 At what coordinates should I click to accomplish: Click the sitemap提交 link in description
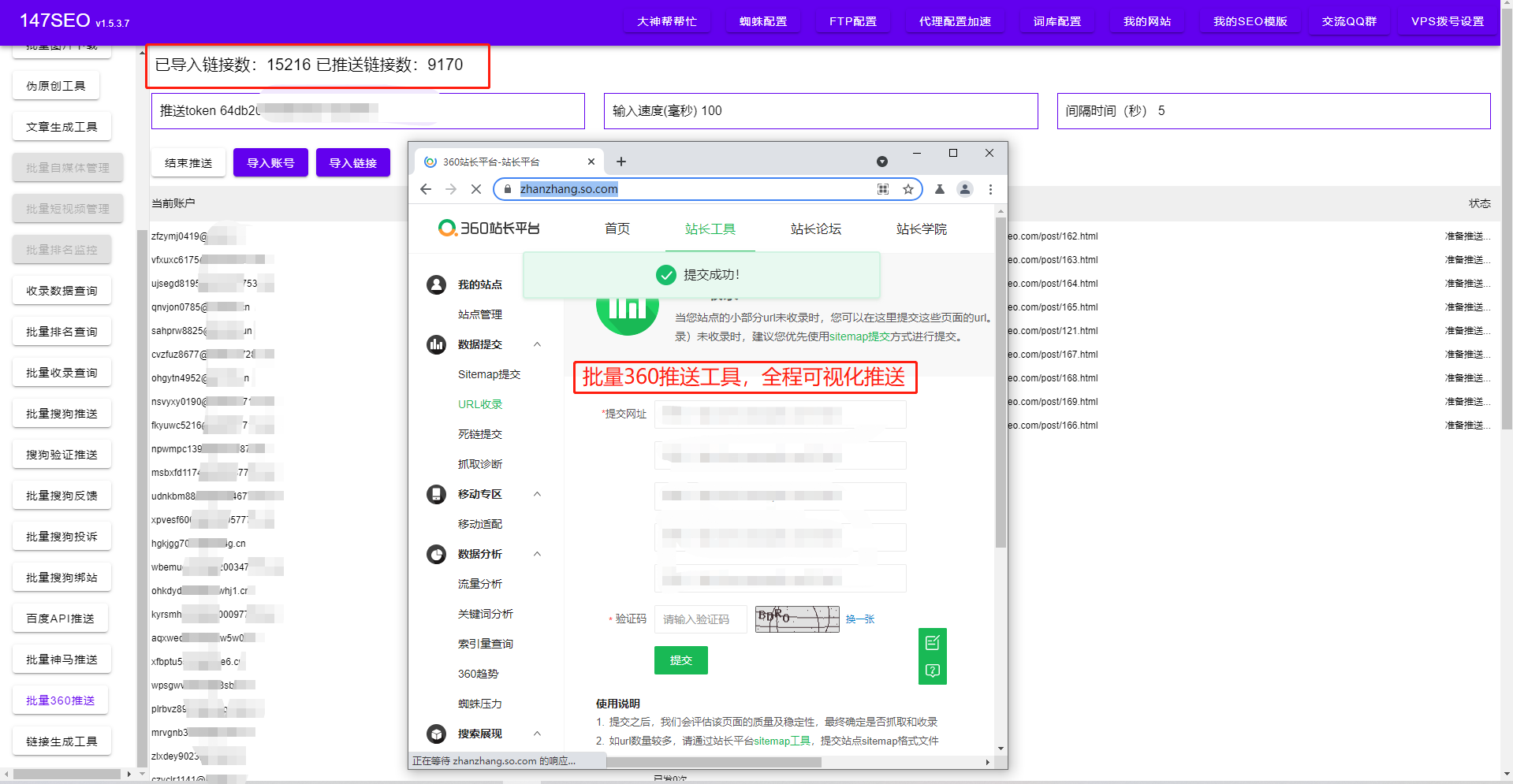tap(859, 336)
